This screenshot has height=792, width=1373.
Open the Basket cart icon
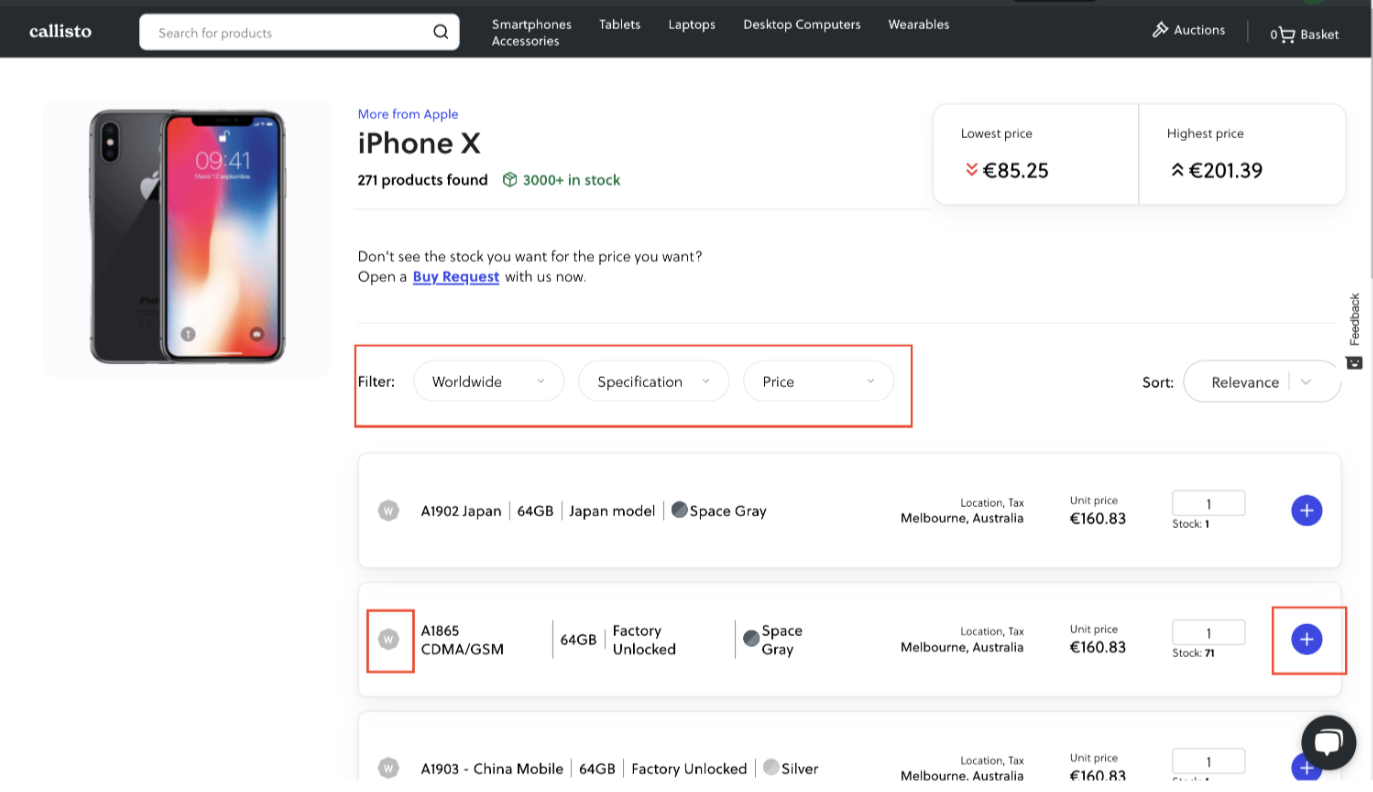click(x=1287, y=34)
